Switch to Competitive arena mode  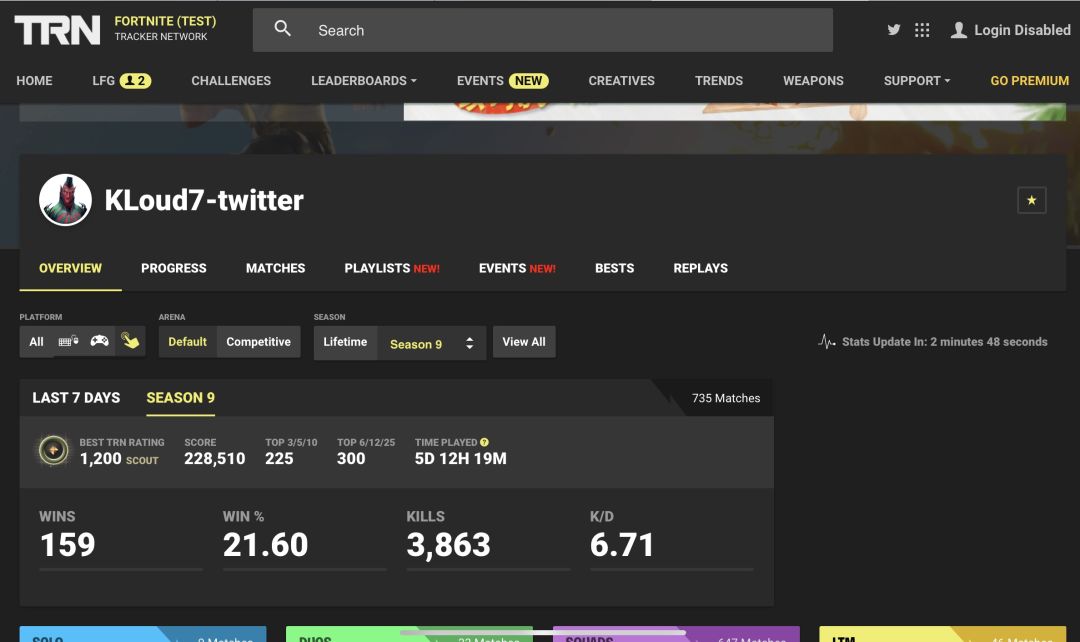pyautogui.click(x=258, y=342)
